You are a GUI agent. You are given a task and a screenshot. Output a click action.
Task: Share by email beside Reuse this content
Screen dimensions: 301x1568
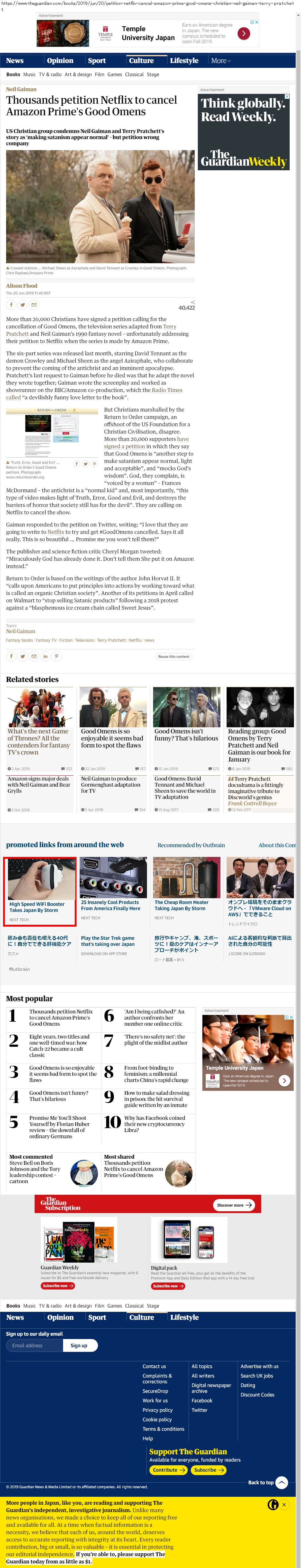click(x=34, y=656)
